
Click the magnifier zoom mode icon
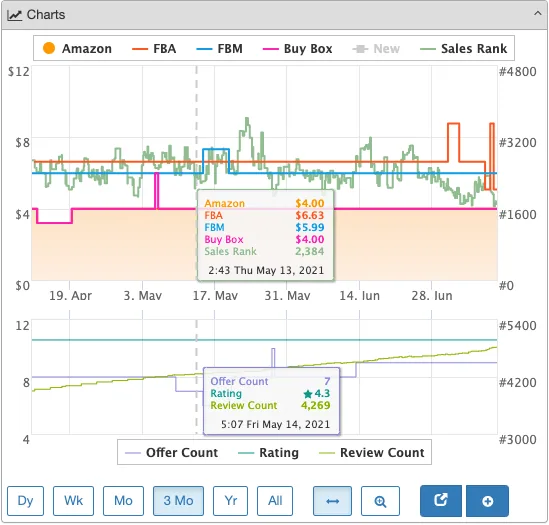click(x=380, y=501)
